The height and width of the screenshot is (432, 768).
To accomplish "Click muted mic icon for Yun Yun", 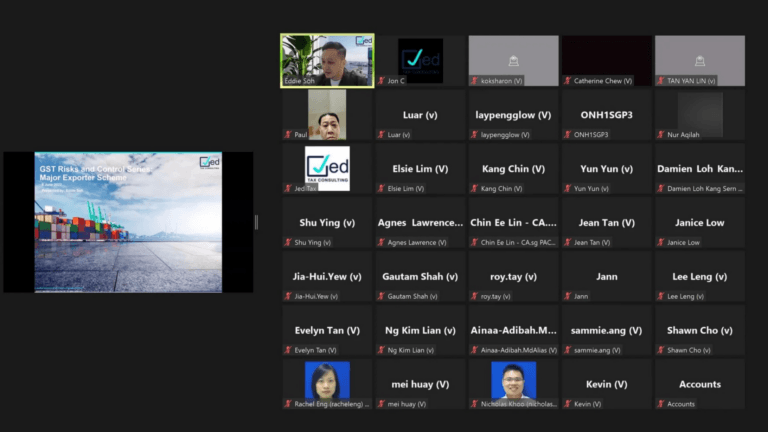I will [x=567, y=188].
